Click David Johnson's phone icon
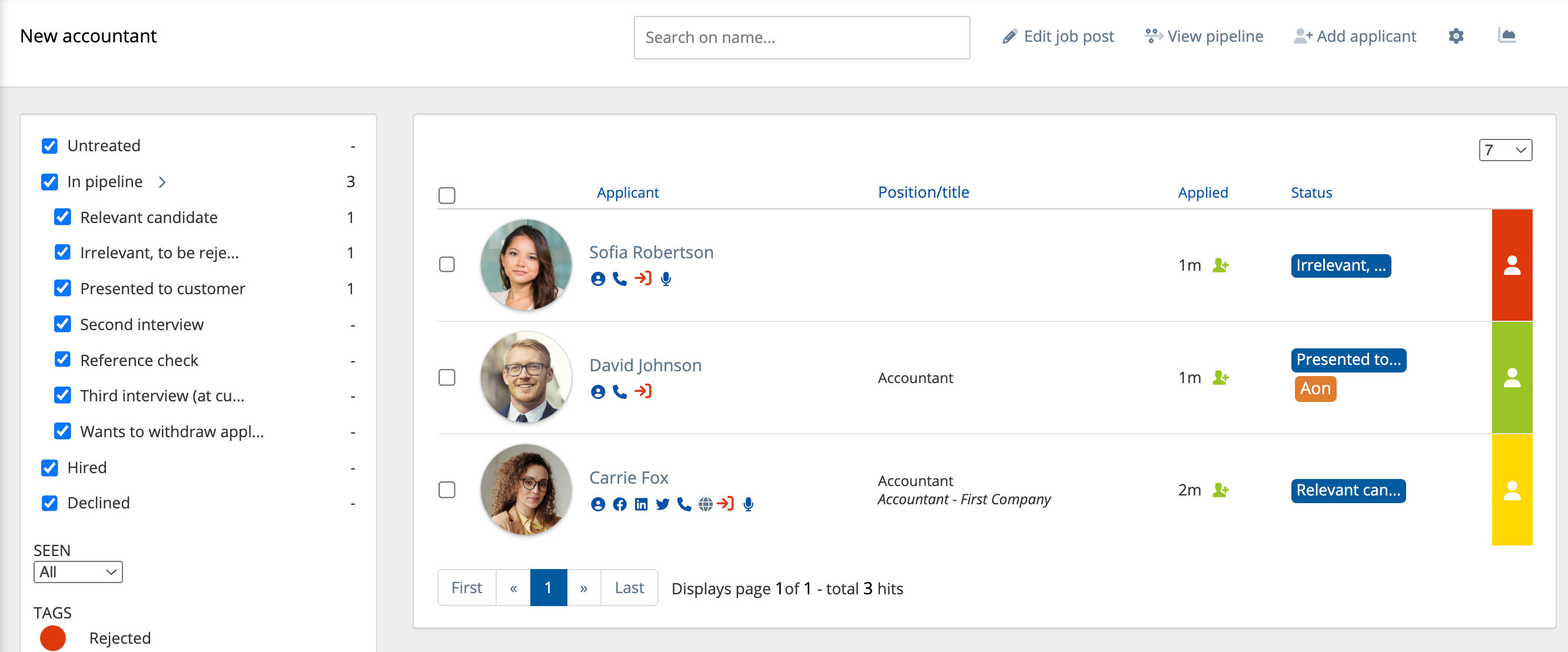1568x652 pixels. [x=620, y=391]
